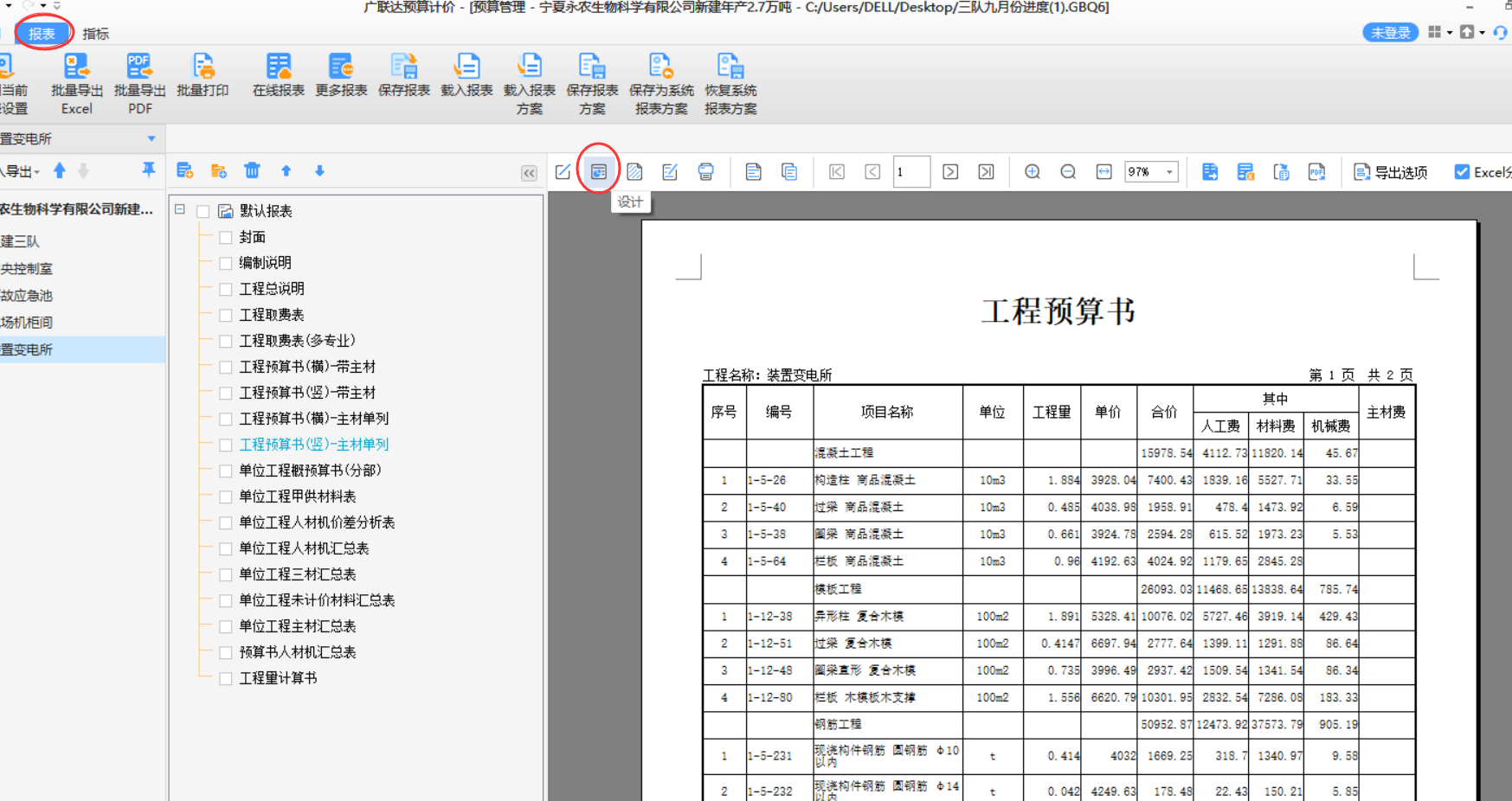Check 工程预算书(横)-带主材 checkbox

tap(226, 367)
